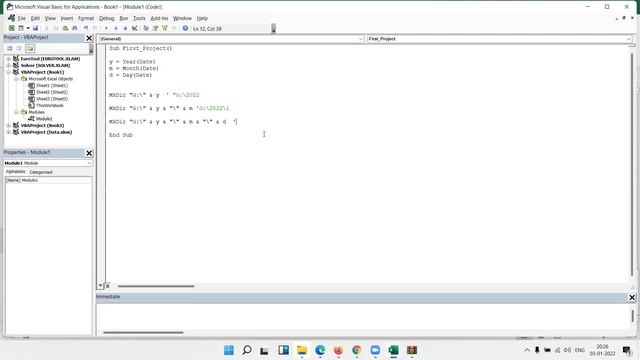Image resolution: width=640 pixels, height=360 pixels.
Task: Close the Properties - Module1 panel
Action: 89,153
